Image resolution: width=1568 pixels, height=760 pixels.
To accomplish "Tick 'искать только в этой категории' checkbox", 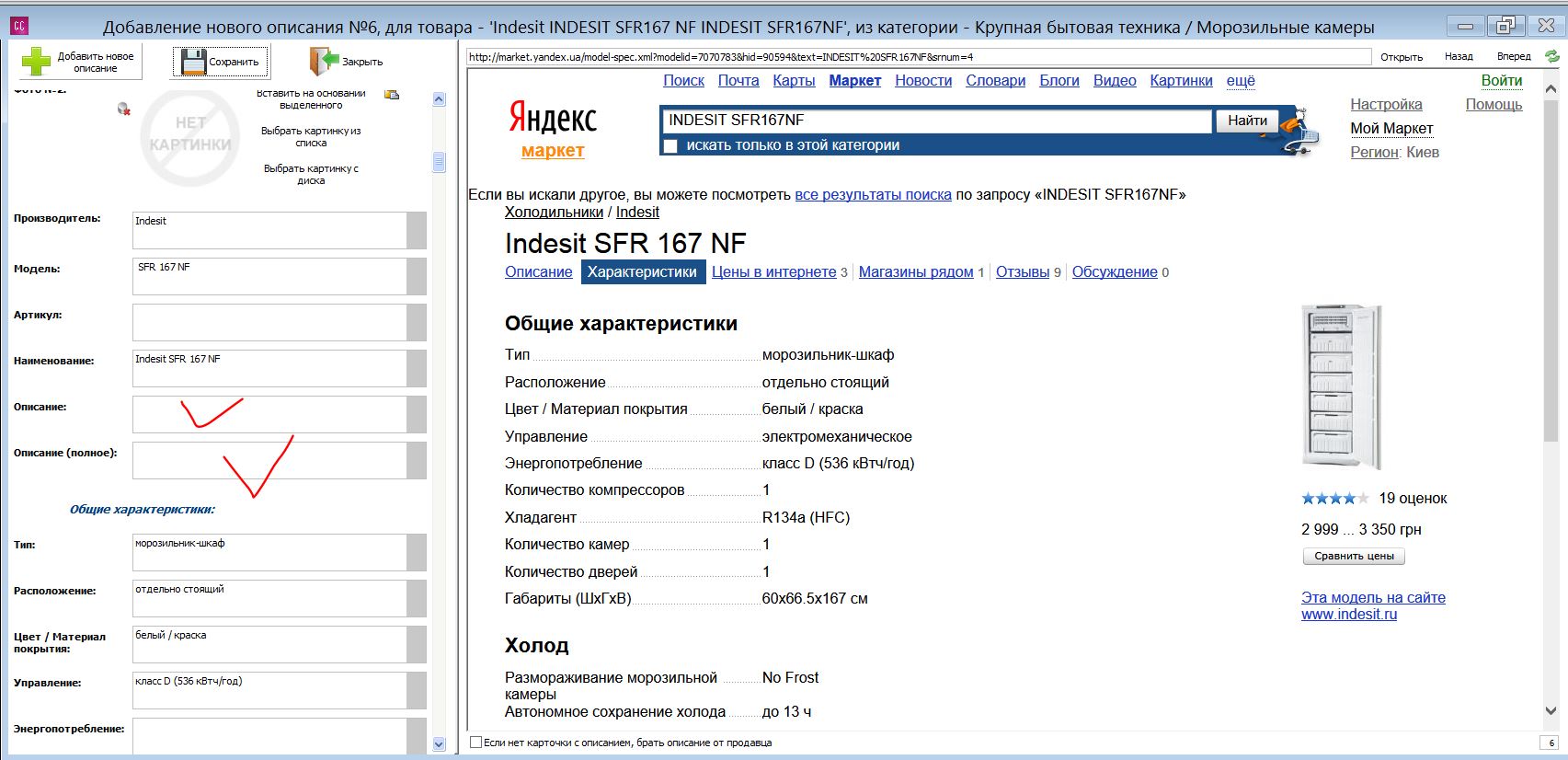I will tap(670, 146).
